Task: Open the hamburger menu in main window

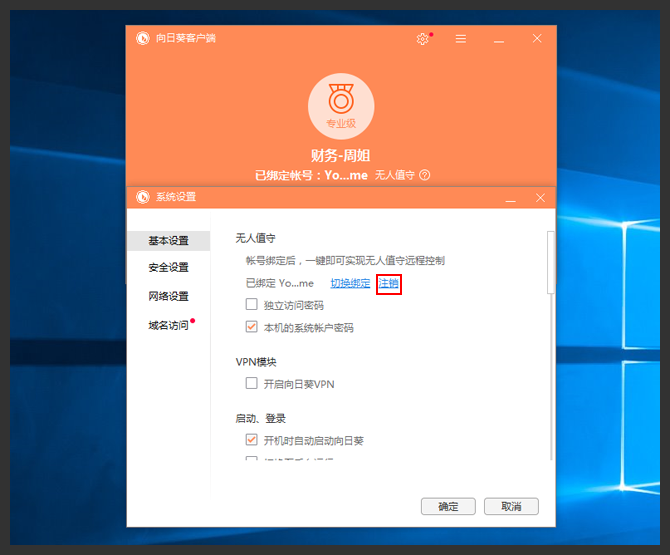Action: point(461,39)
